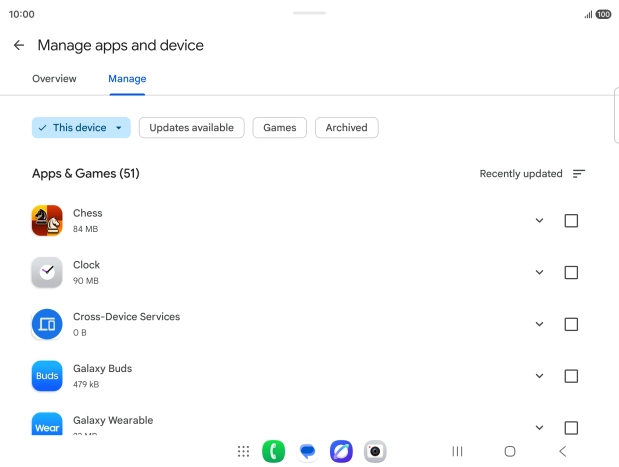The height and width of the screenshot is (467, 619).
Task: Select the Chess checkbox
Action: point(571,221)
